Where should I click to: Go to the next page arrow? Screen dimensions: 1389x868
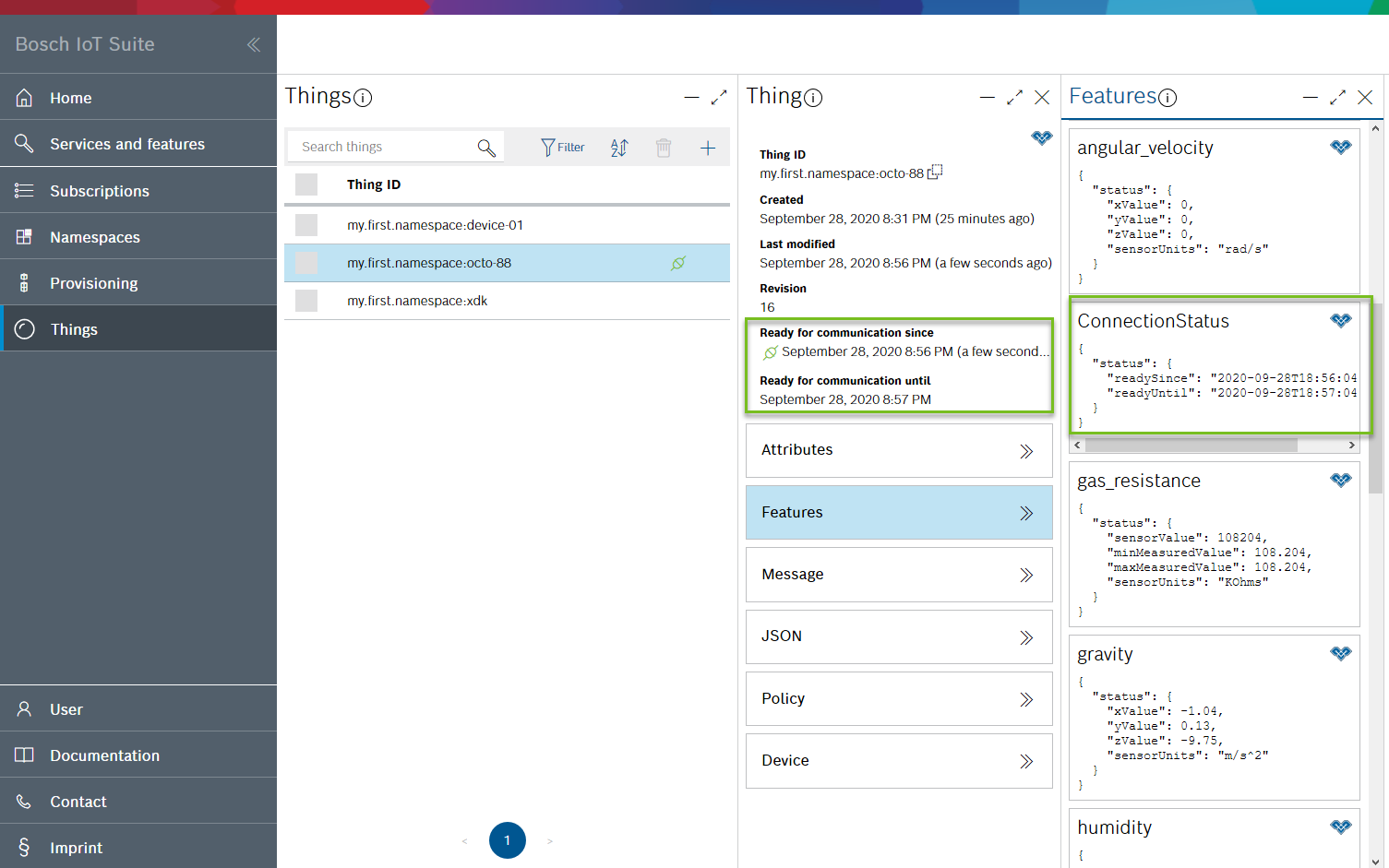[x=550, y=841]
